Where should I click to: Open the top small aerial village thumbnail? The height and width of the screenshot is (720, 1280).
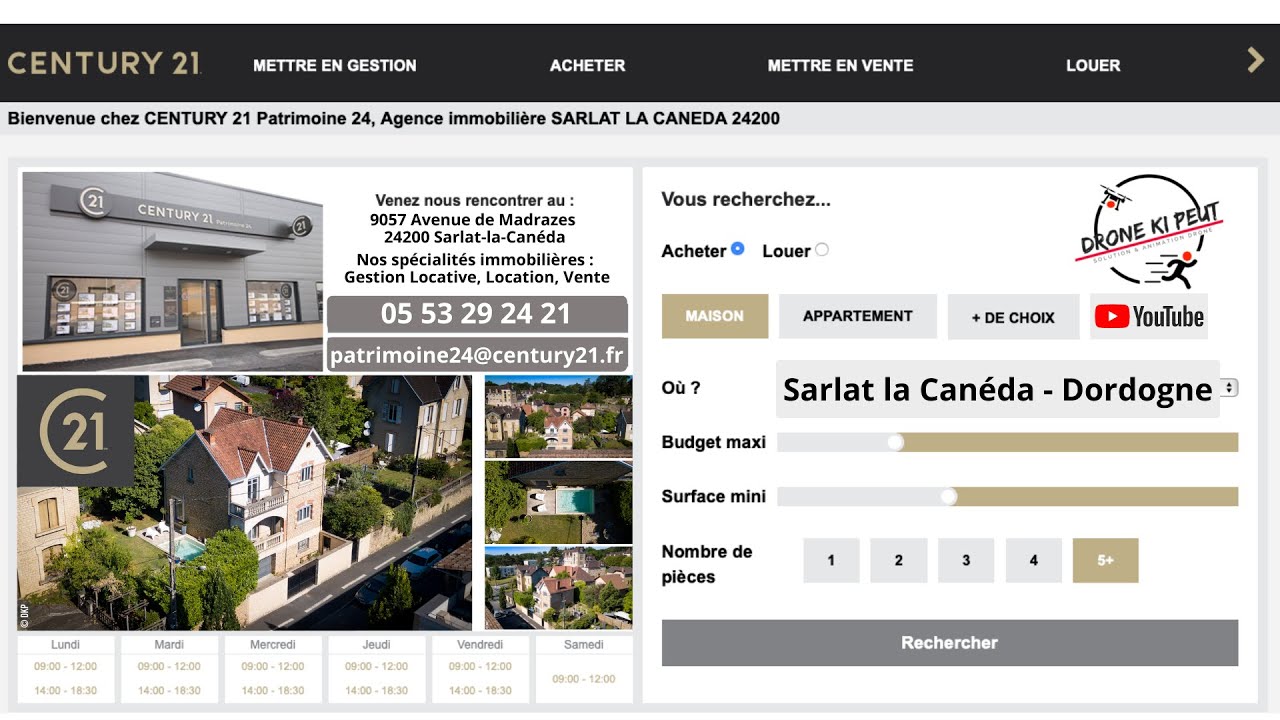click(558, 416)
